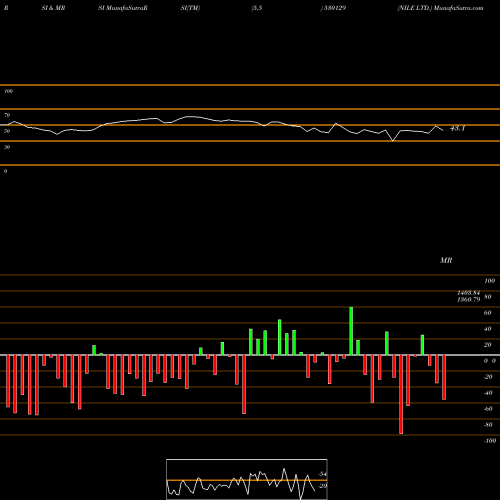Click the current RSI value '43.1'
Viewport: 500px width, 500px height.
click(x=457, y=128)
